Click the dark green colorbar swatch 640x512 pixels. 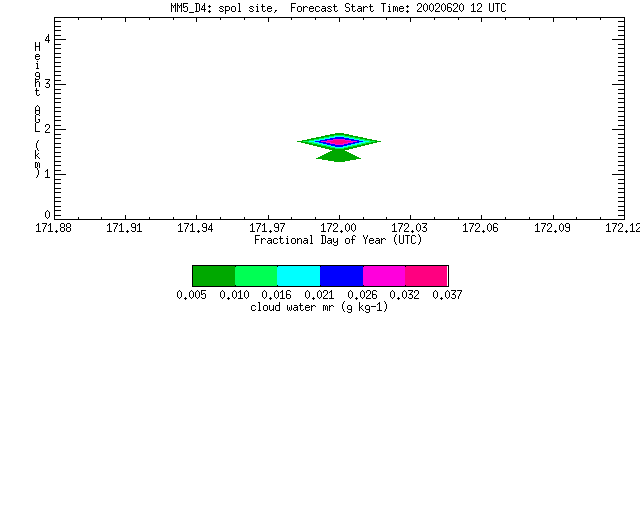click(214, 276)
